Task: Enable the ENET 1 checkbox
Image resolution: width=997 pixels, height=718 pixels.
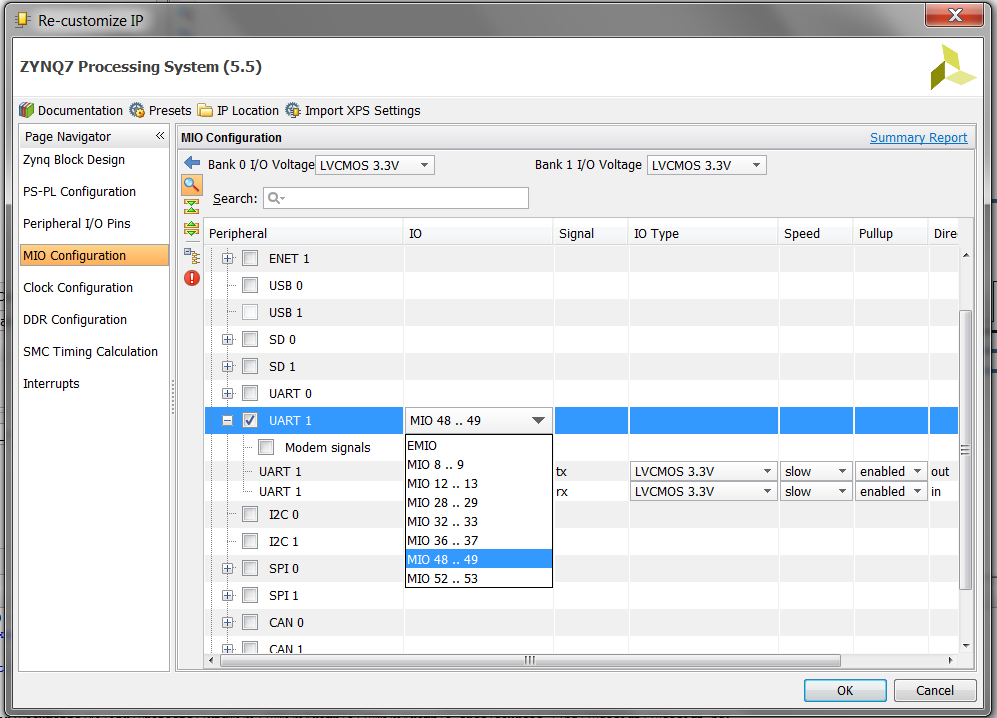Action: (x=251, y=258)
